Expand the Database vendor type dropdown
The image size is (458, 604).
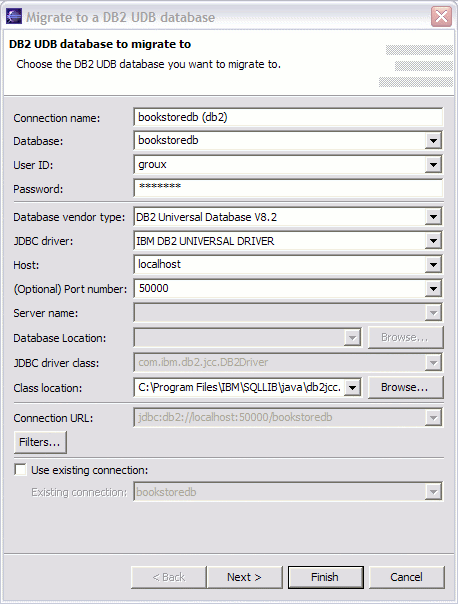tap(433, 216)
